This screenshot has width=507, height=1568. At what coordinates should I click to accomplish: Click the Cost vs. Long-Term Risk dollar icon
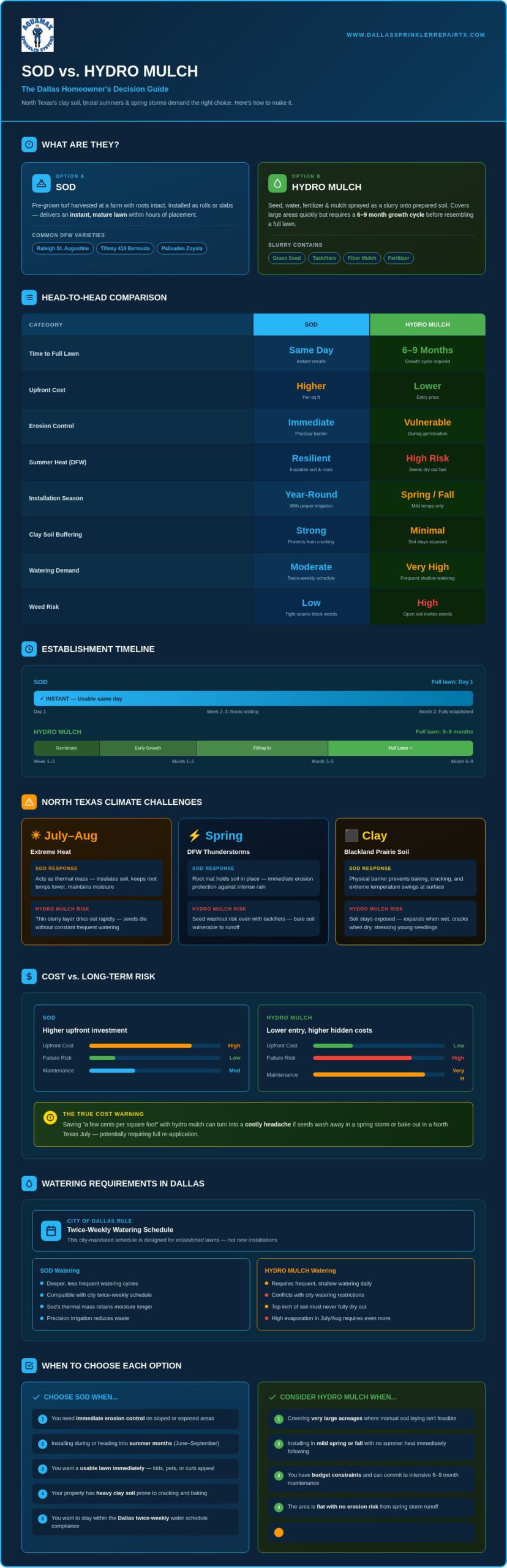(x=29, y=976)
